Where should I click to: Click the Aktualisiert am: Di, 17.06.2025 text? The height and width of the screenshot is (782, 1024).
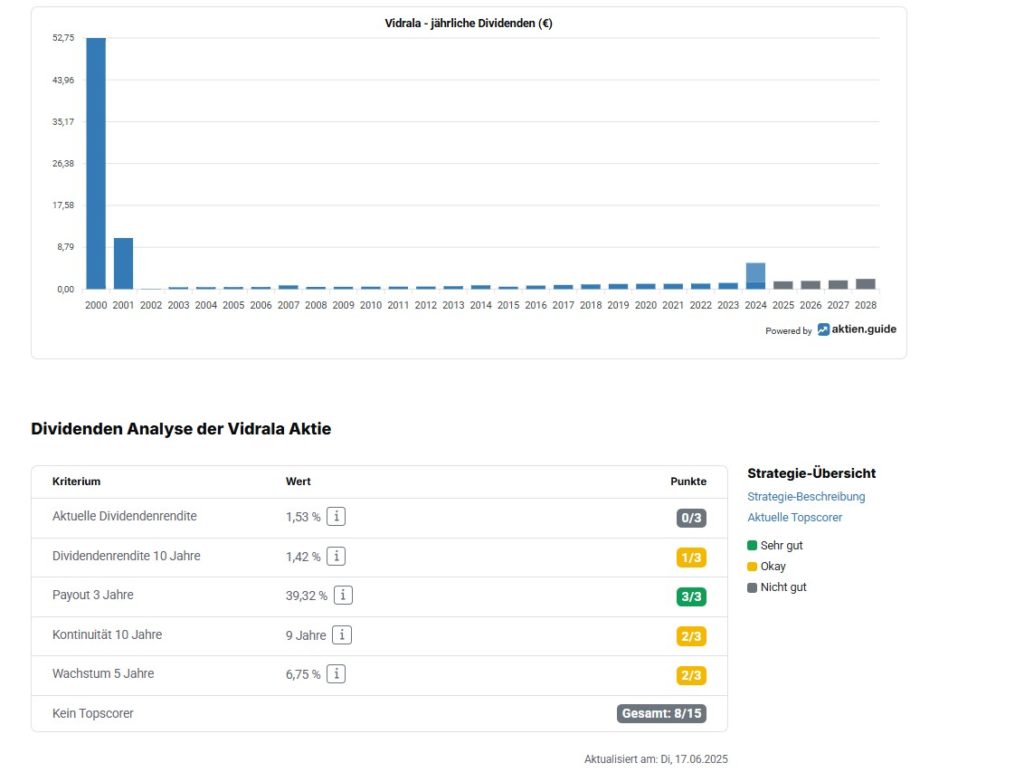(656, 759)
